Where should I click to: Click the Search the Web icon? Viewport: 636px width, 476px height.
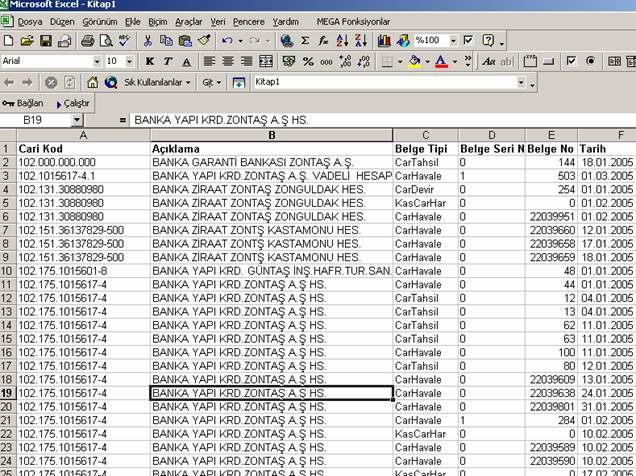pyautogui.click(x=111, y=82)
